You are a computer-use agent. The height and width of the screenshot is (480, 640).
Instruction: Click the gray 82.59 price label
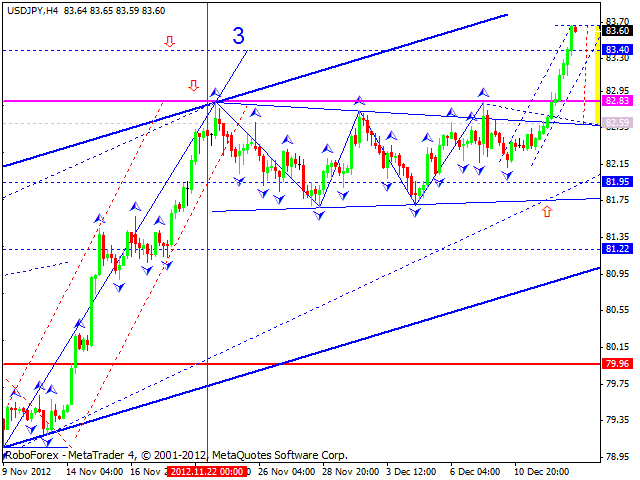(x=617, y=123)
